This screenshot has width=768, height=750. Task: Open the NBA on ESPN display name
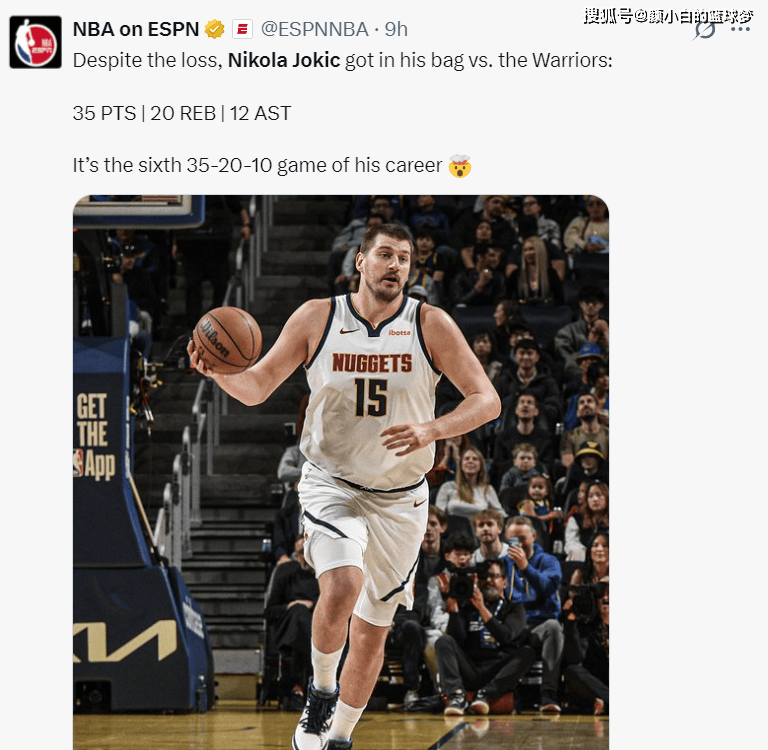(136, 29)
